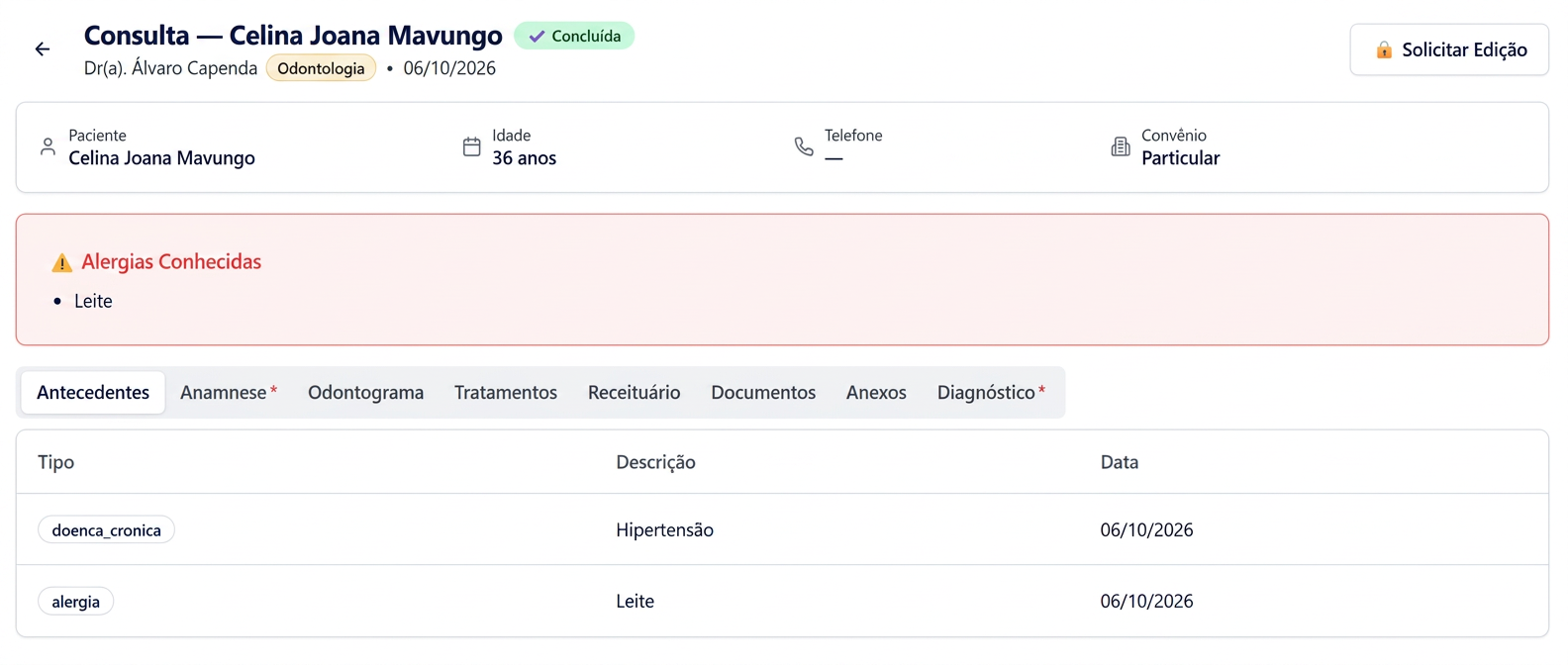This screenshot has width=1568, height=665.
Task: Go to the Anexos tab
Action: point(876,393)
